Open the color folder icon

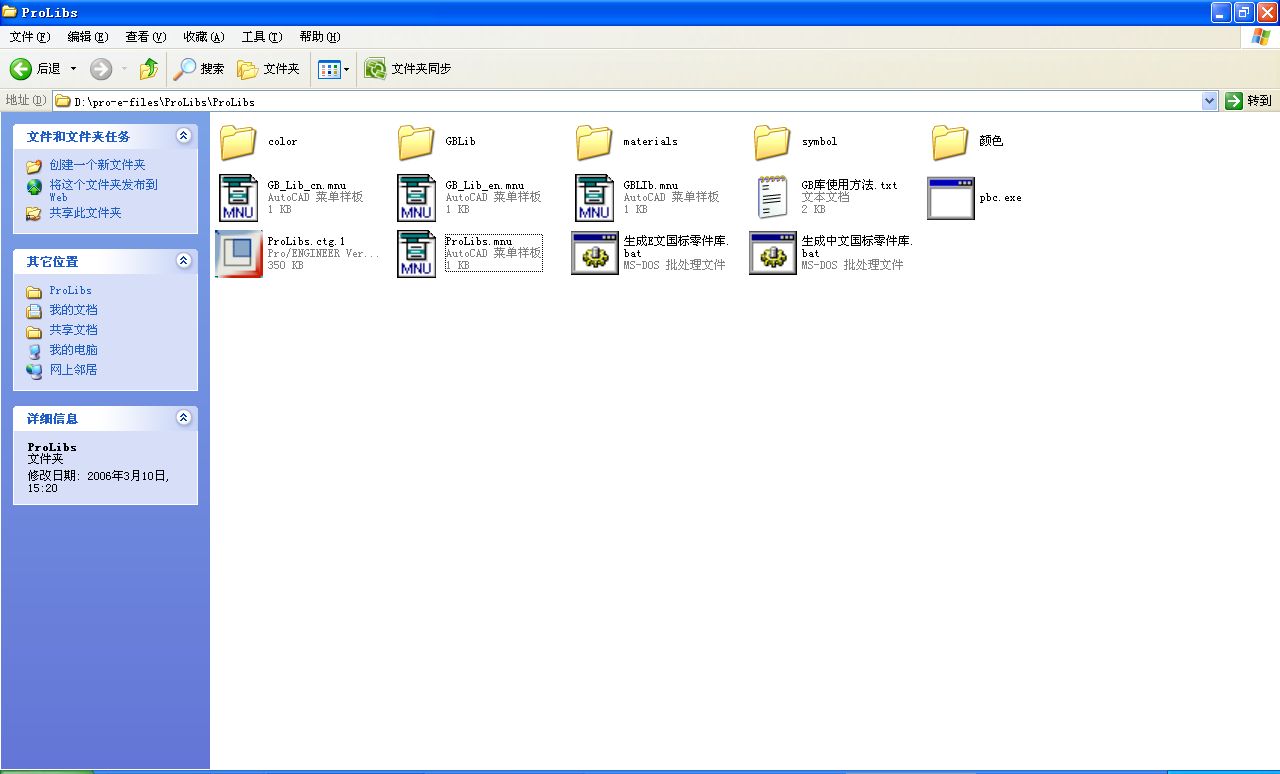239,142
